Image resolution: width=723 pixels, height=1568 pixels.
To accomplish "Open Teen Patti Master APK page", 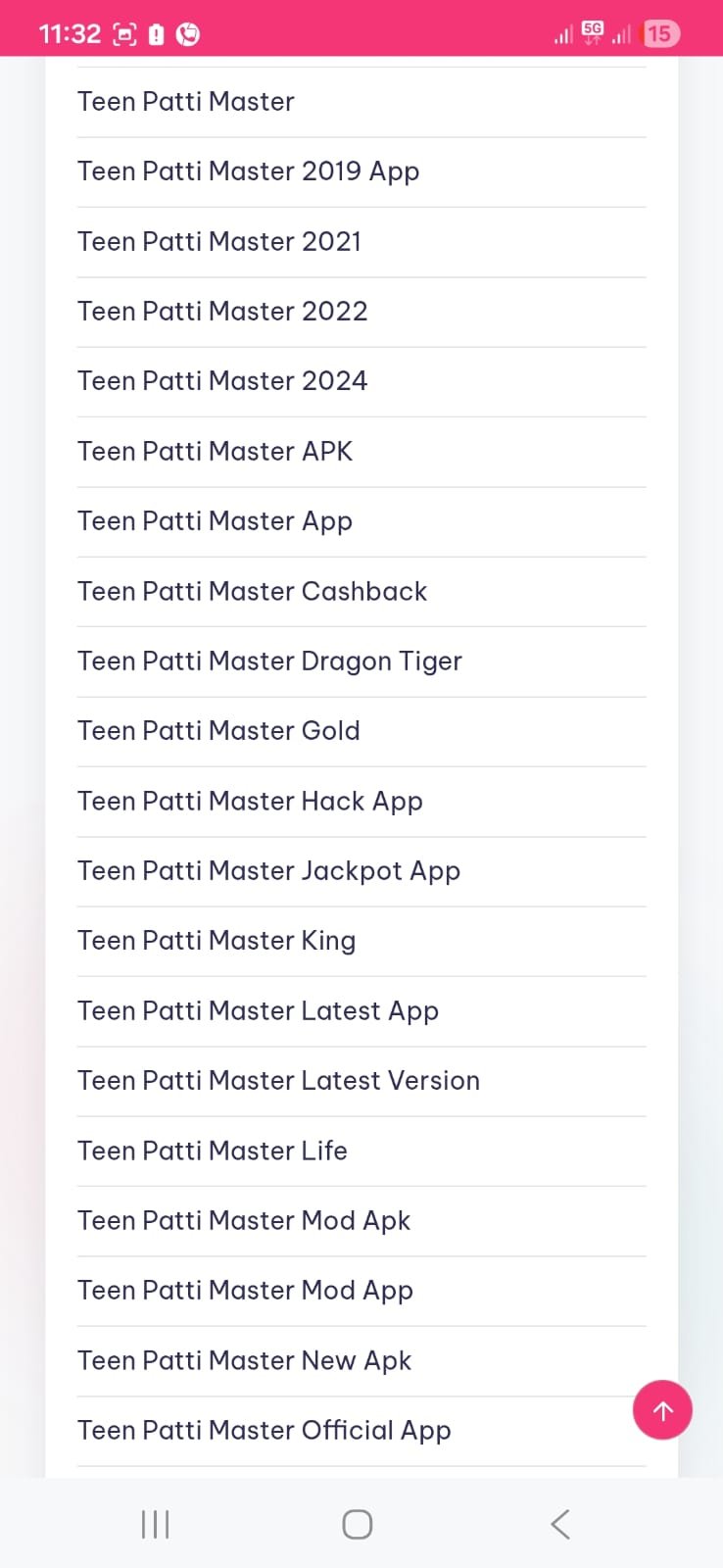I will [215, 451].
